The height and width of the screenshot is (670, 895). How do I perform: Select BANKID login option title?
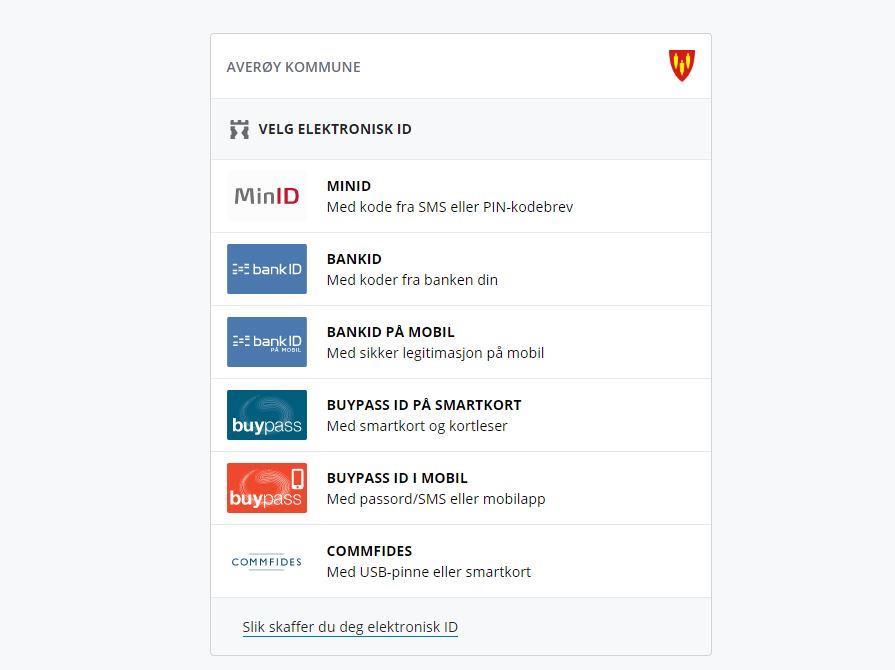tap(354, 259)
